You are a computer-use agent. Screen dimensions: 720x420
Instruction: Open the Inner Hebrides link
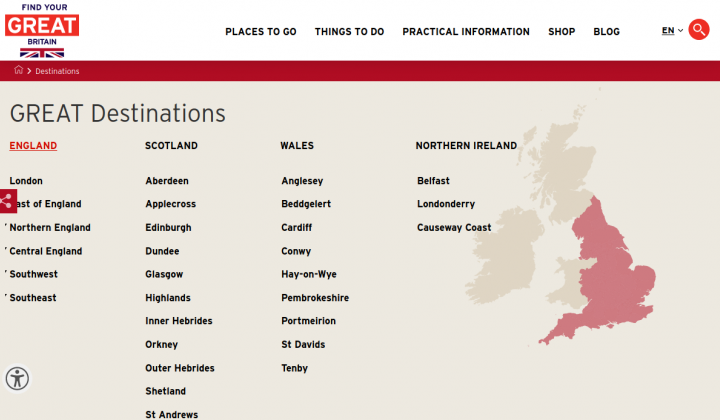179,321
